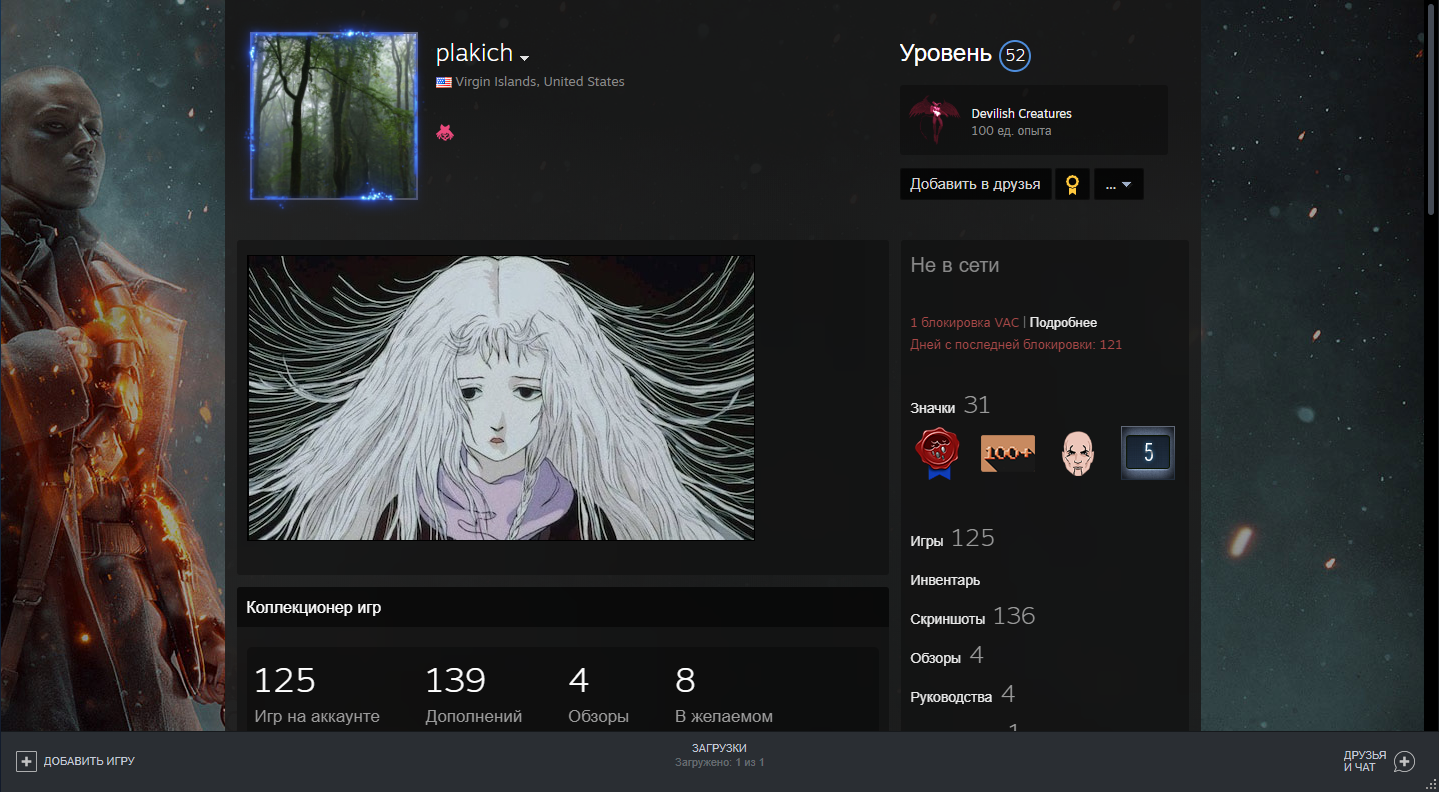
Task: Open the level 52 circle badge
Action: click(1015, 55)
